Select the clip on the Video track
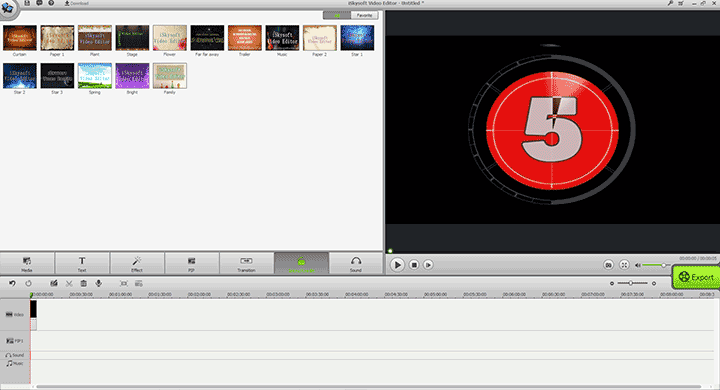The width and height of the screenshot is (720, 390). 34,315
